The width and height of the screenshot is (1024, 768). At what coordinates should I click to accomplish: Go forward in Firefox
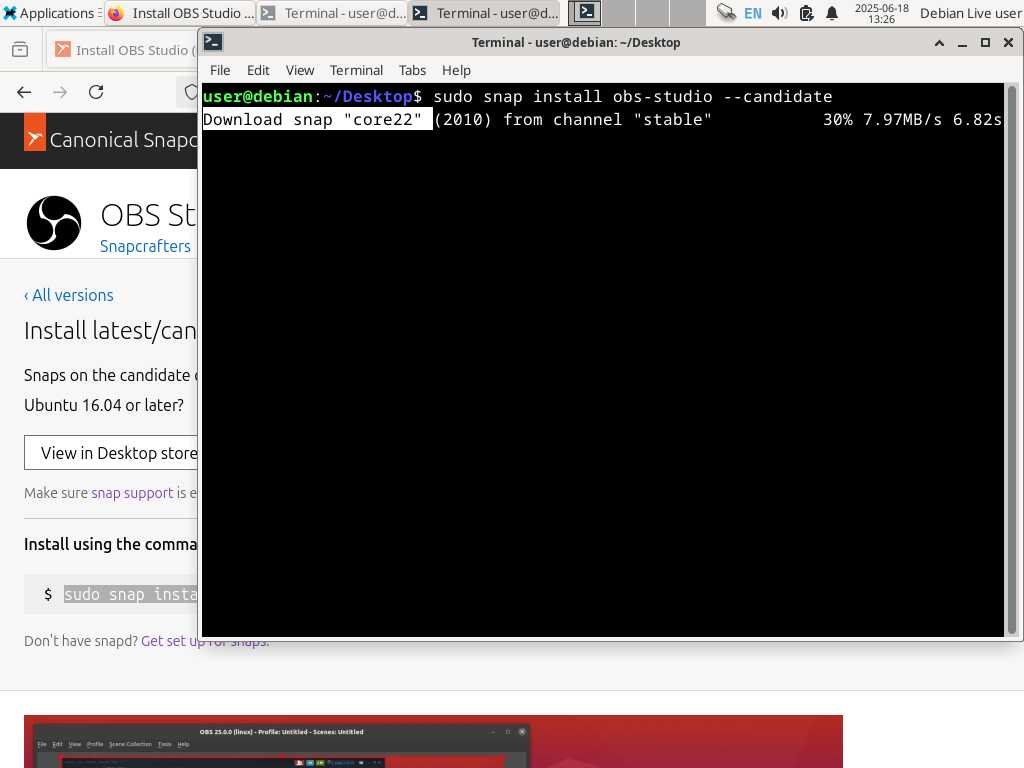(x=60, y=92)
